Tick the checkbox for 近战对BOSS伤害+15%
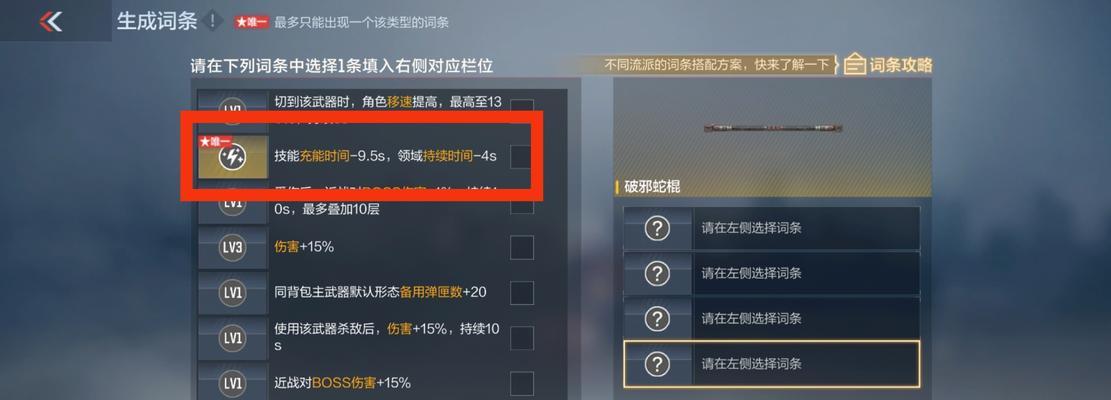The image size is (1111, 400). click(521, 383)
